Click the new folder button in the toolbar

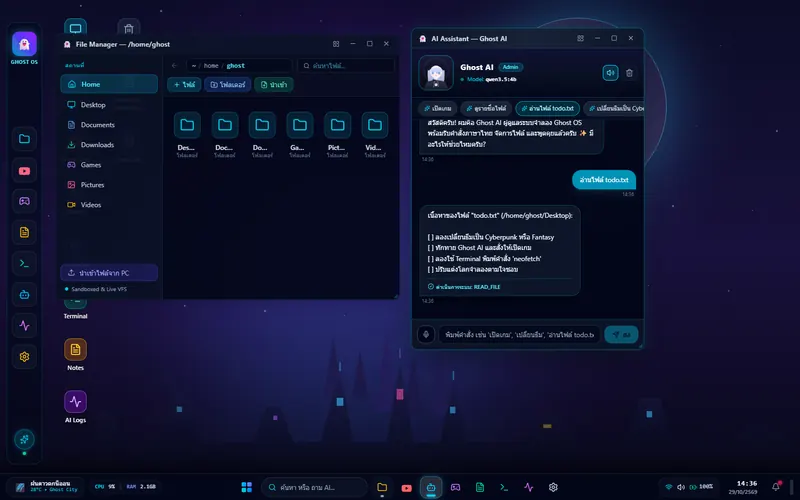pos(228,85)
